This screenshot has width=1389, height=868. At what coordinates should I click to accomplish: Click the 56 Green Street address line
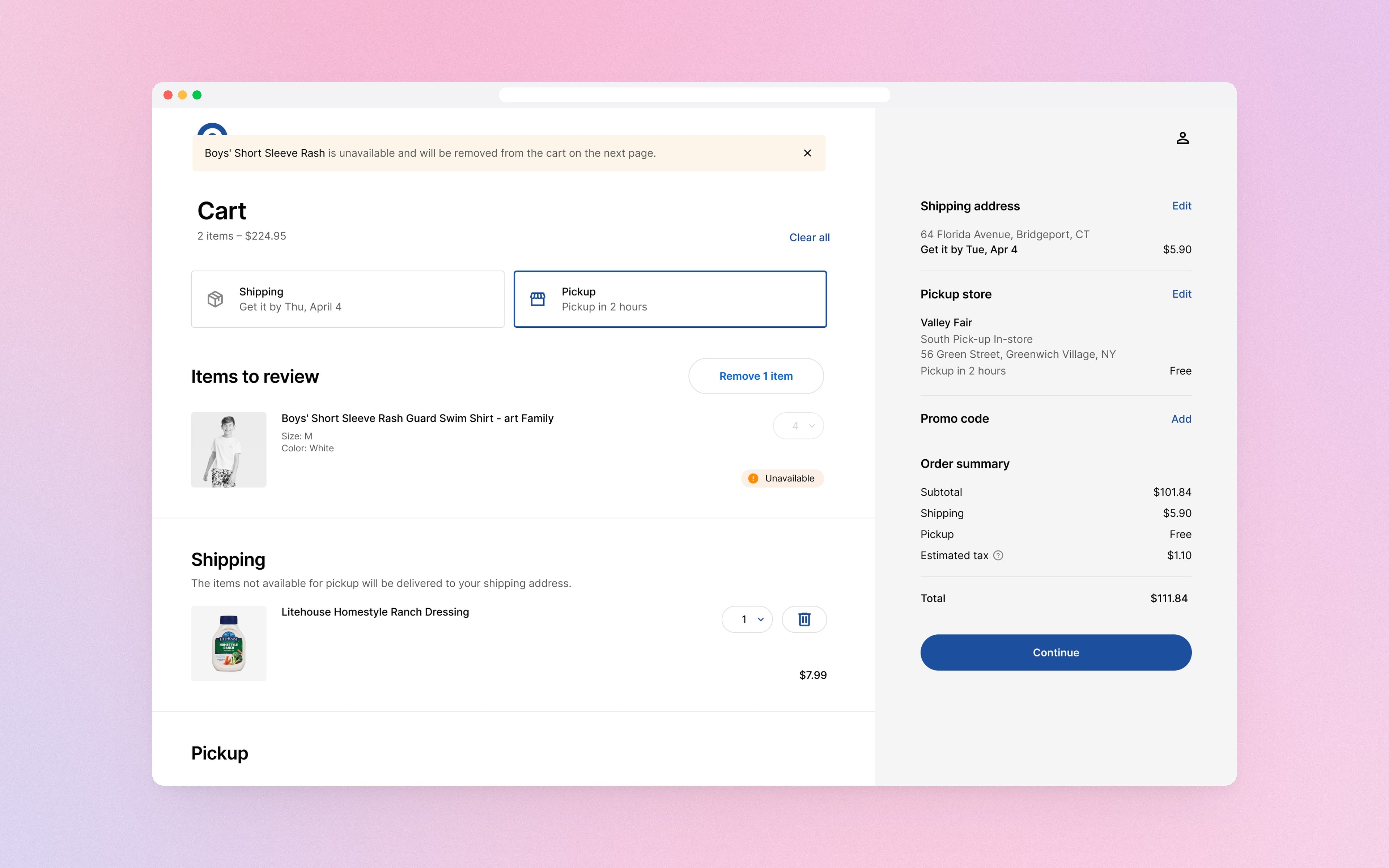click(x=1018, y=354)
